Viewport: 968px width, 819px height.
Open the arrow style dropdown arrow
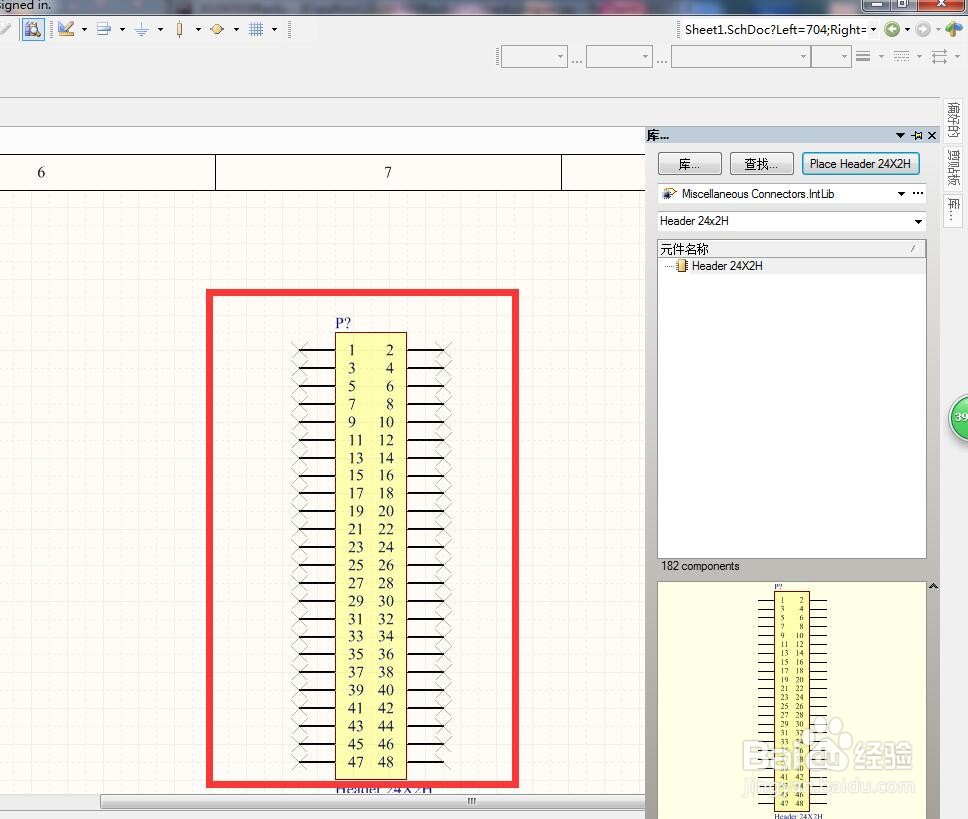click(x=958, y=57)
